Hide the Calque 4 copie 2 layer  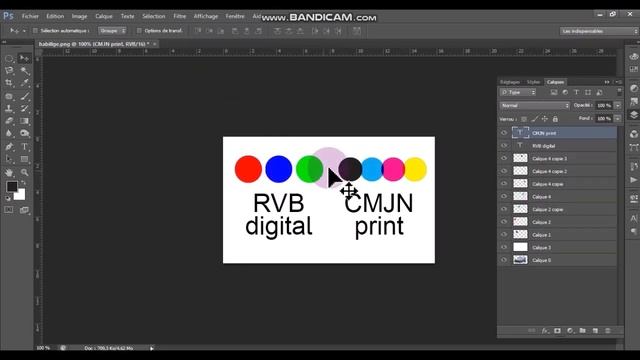click(x=504, y=171)
